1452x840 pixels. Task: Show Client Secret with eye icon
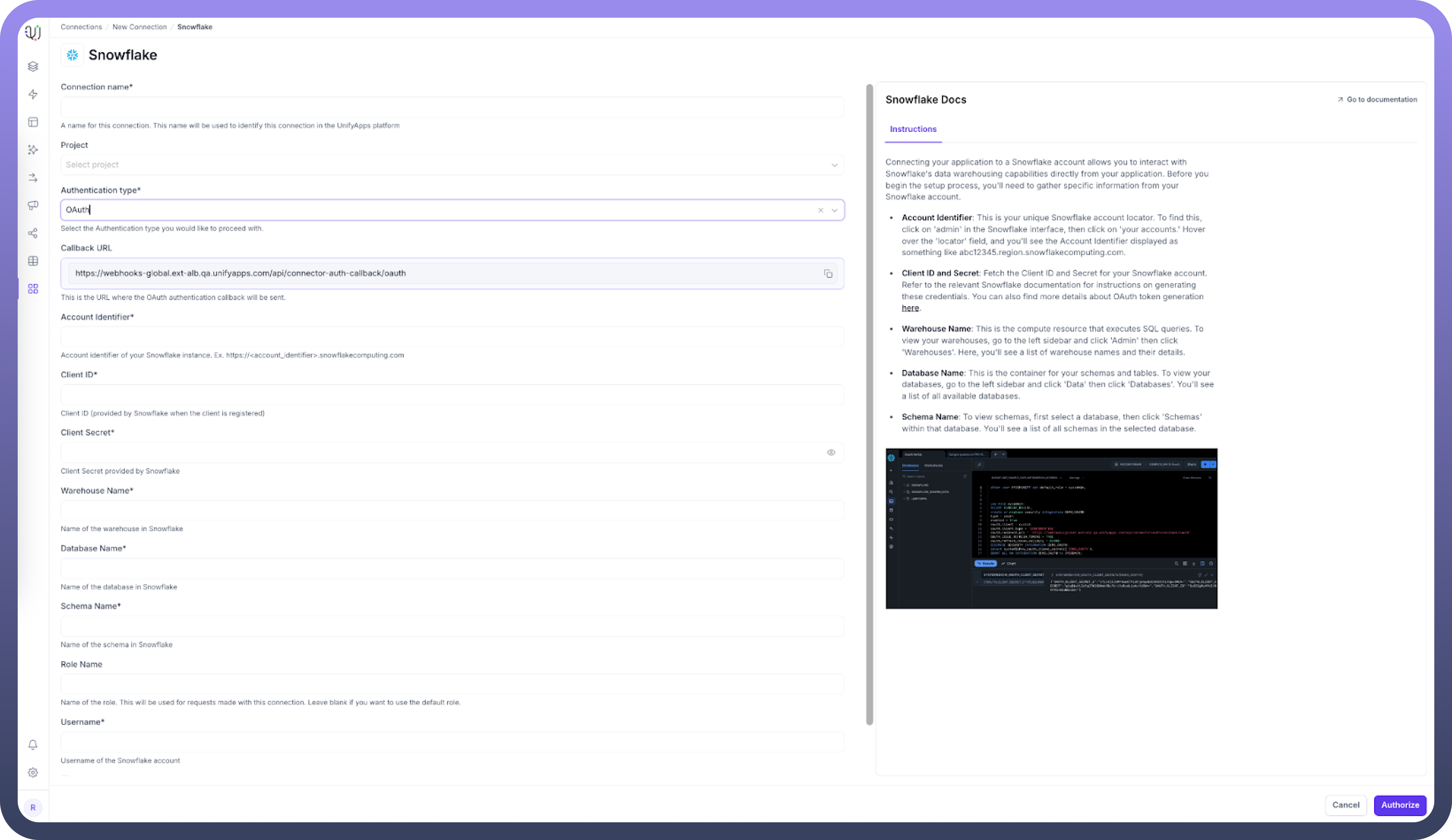click(831, 452)
